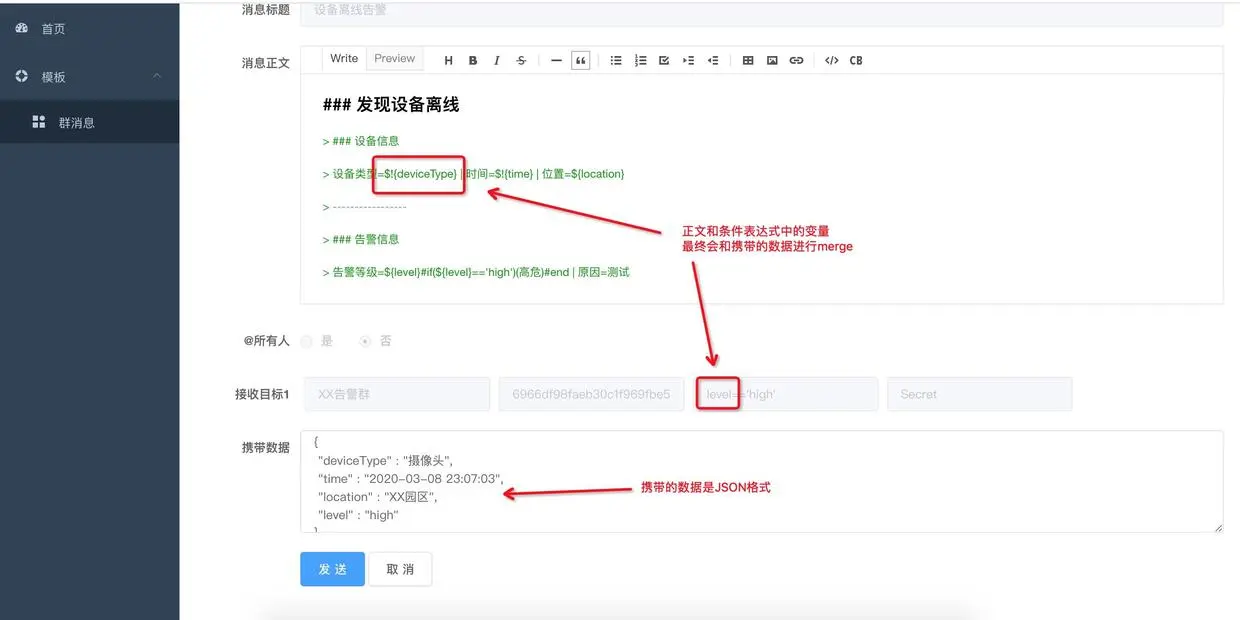Insert task checklist item
Viewport: 1240px width, 620px height.
click(664, 60)
